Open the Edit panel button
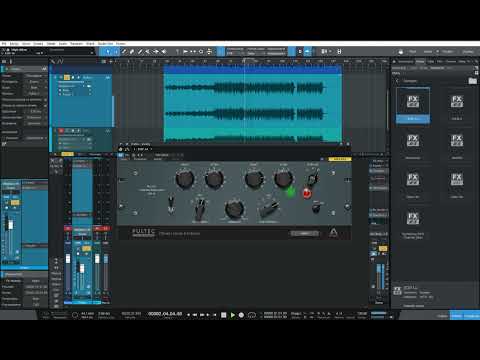480x360 pixels. coord(442,316)
